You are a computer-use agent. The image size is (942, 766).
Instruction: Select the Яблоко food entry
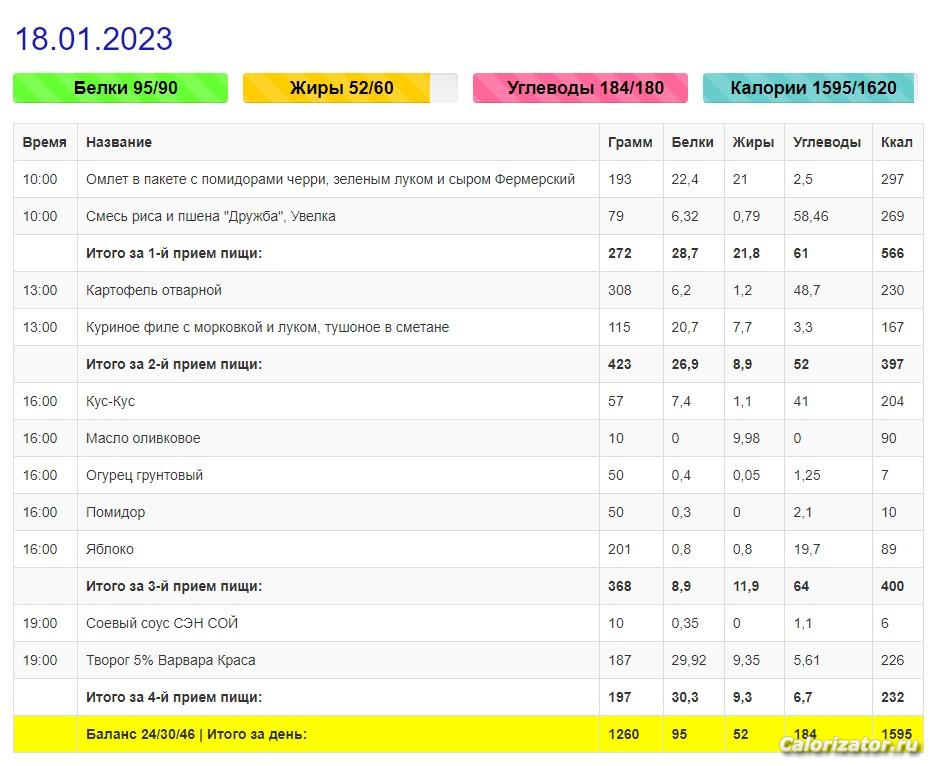point(109,549)
